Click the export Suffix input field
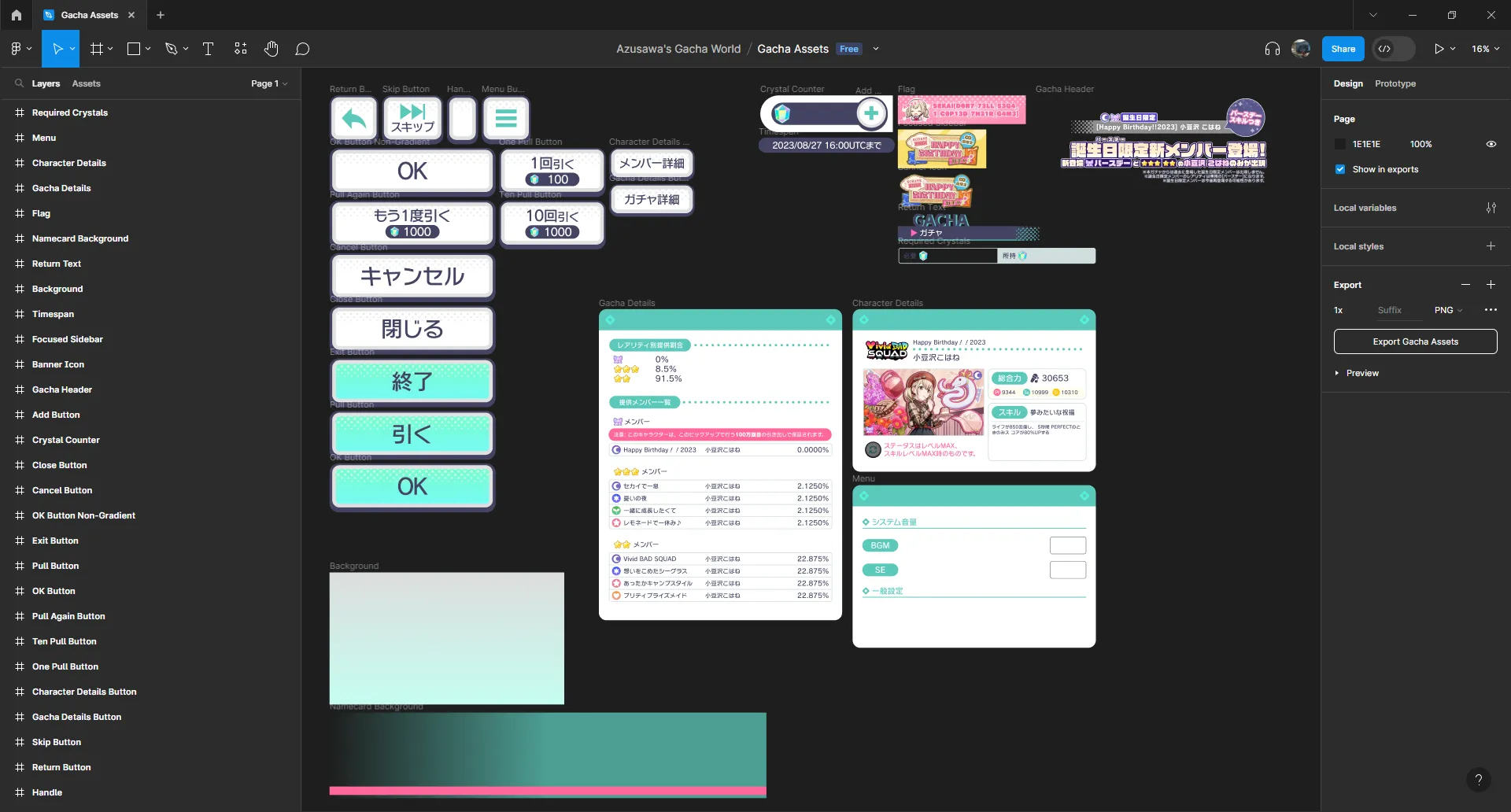Image resolution: width=1511 pixels, height=812 pixels. [x=1391, y=310]
